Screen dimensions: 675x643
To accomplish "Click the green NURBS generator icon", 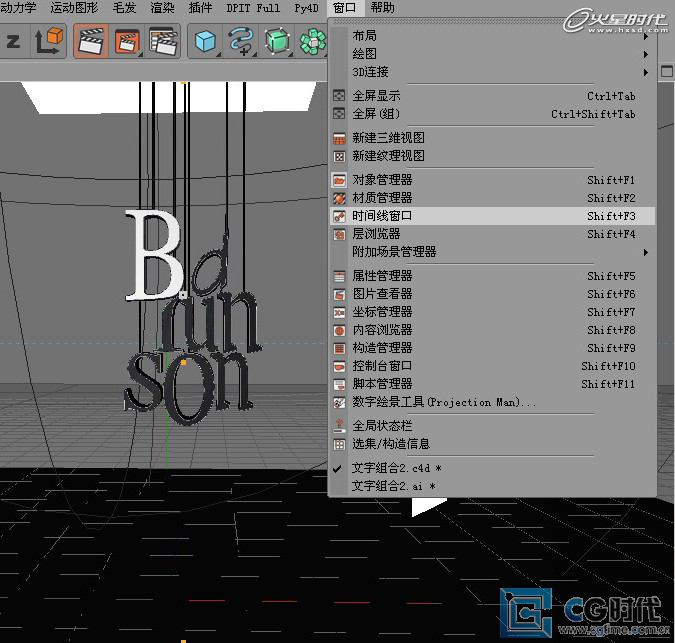I will 277,41.
